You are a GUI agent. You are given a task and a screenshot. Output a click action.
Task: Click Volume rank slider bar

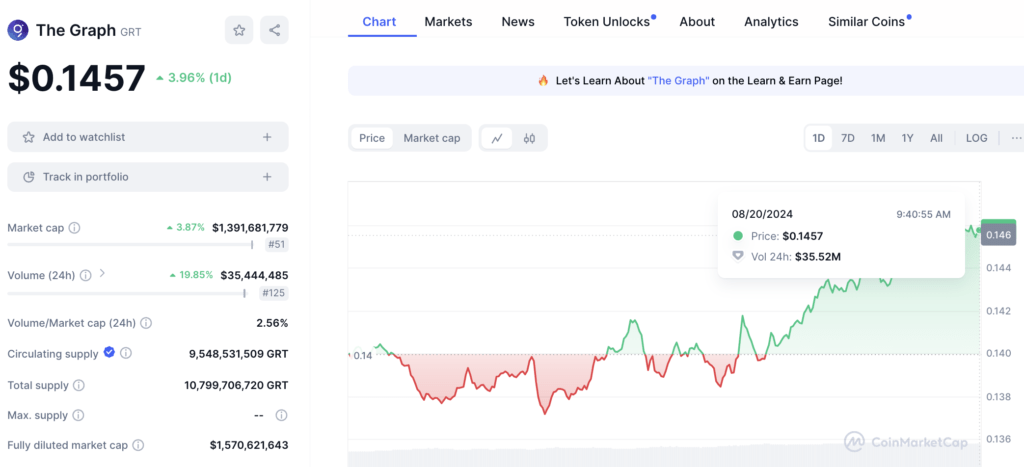point(127,293)
